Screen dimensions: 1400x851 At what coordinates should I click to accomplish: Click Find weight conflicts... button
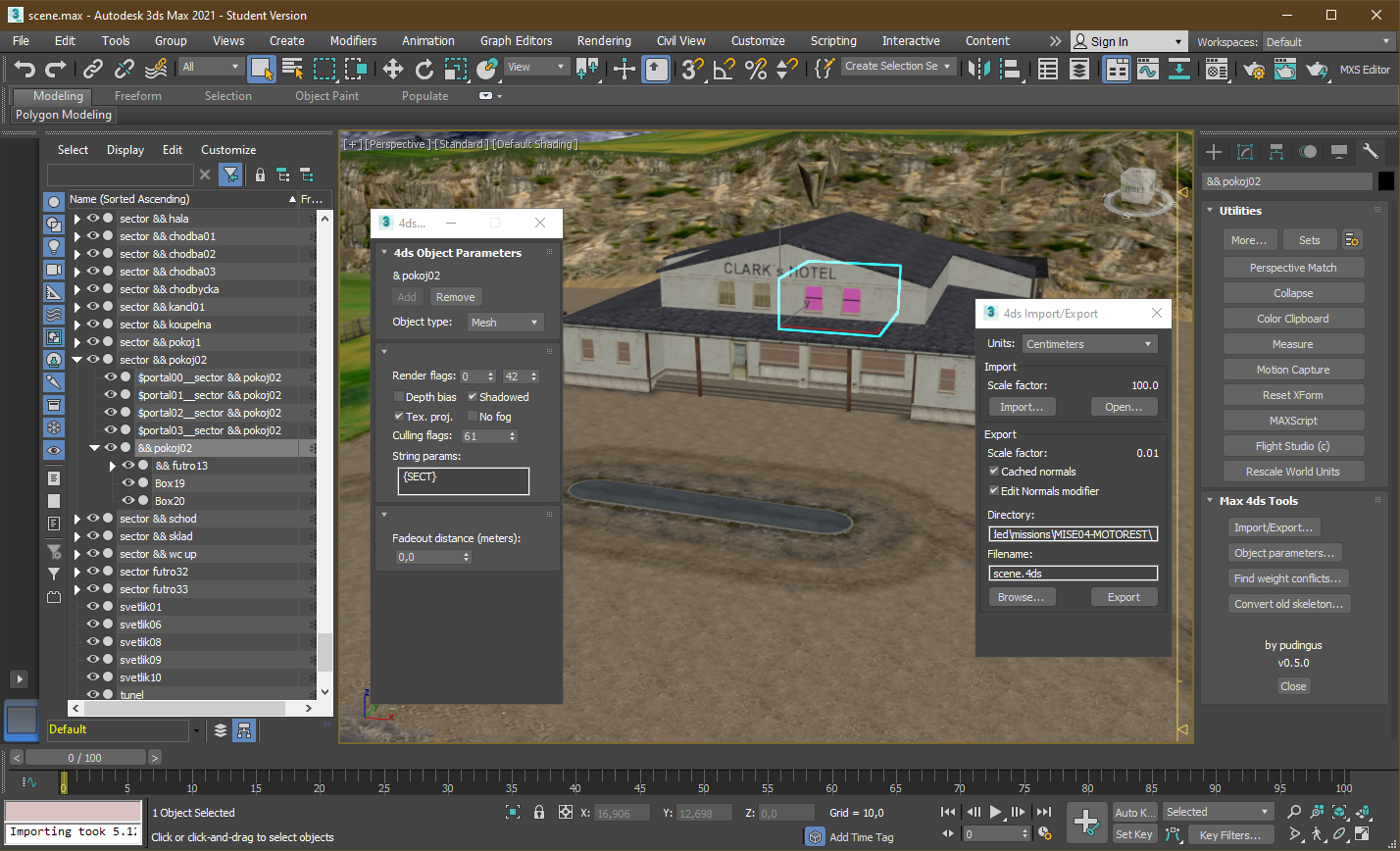coord(1288,578)
